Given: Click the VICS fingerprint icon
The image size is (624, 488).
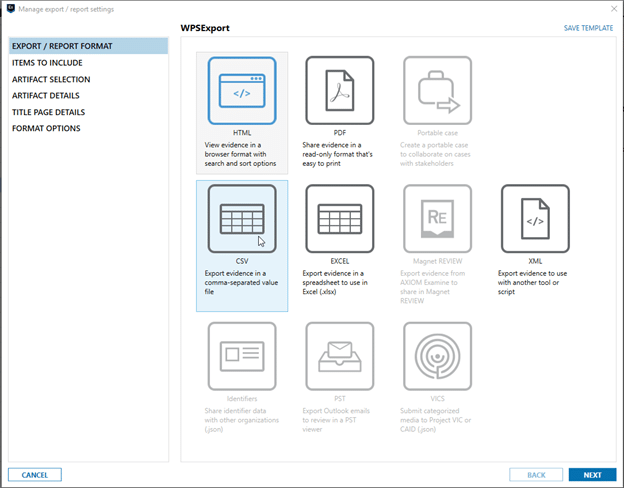Looking at the screenshot, I should (437, 356).
